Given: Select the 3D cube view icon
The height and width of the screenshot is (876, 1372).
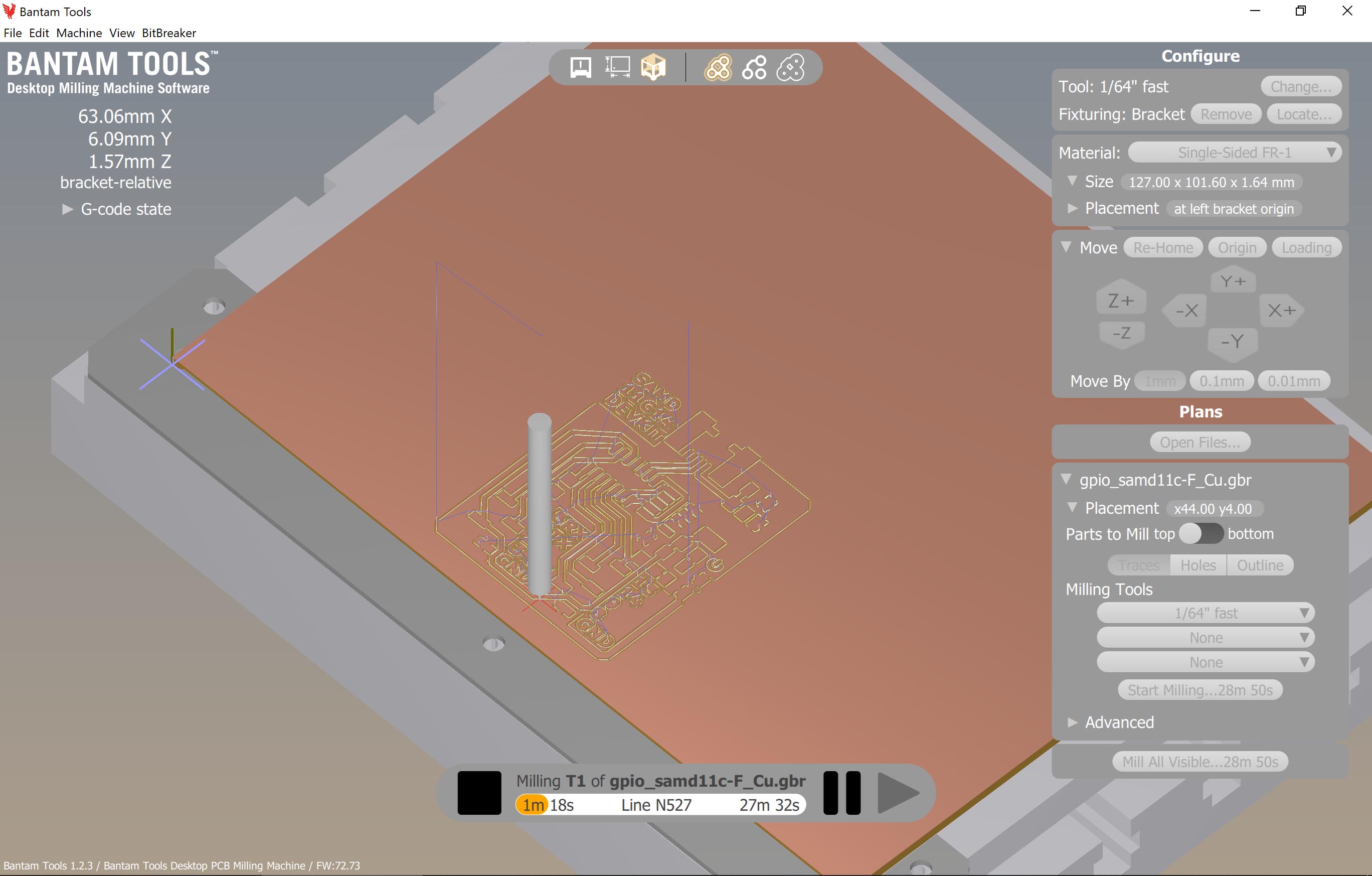Looking at the screenshot, I should [x=653, y=67].
